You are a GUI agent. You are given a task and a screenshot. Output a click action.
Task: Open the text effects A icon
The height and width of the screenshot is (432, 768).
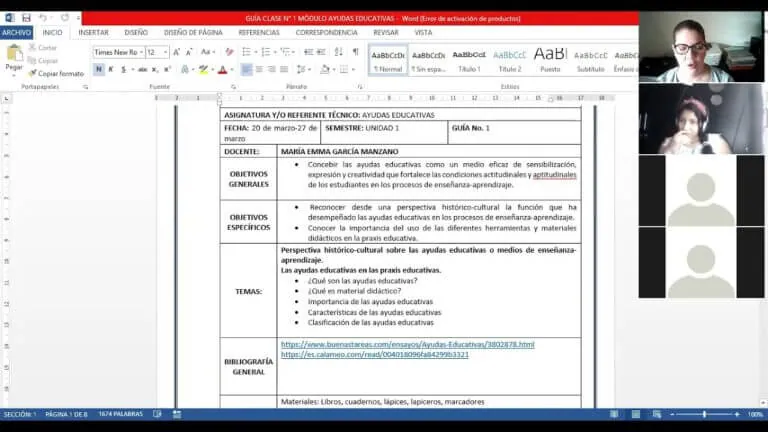click(185, 70)
